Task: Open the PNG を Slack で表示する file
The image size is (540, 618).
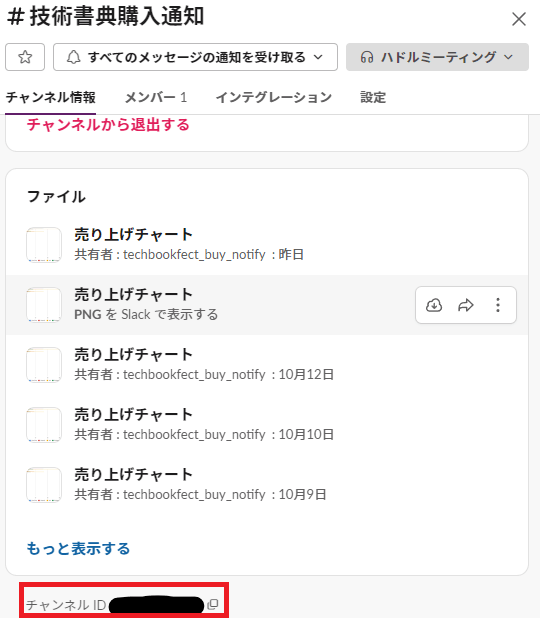Action: (267, 305)
